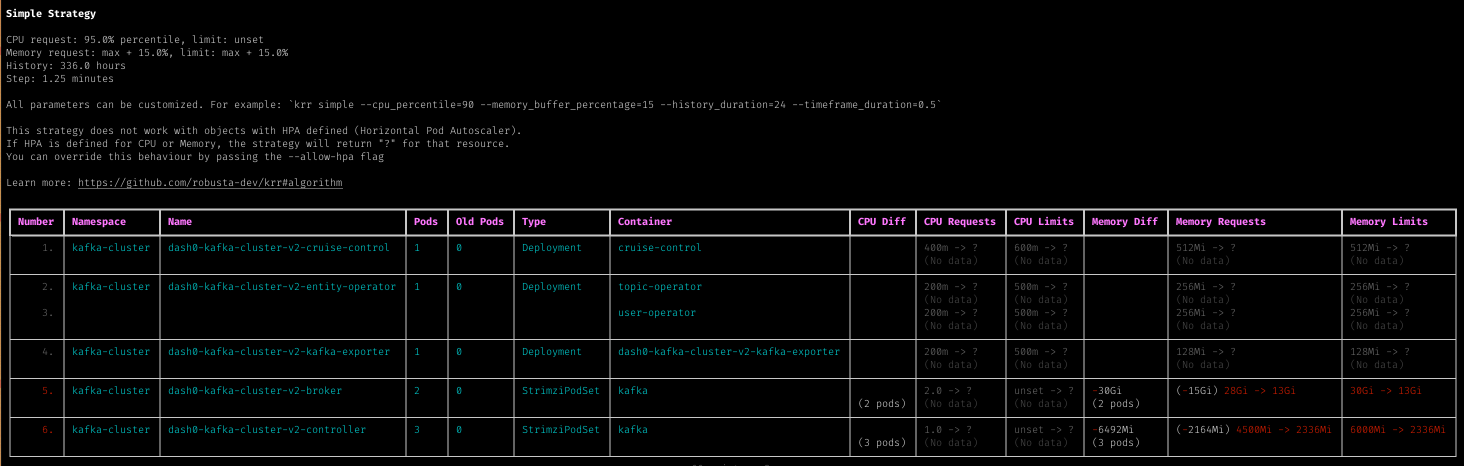
Task: Select the dash0-kafka-cluster-v2-entity-operator name cell
Action: [x=282, y=287]
